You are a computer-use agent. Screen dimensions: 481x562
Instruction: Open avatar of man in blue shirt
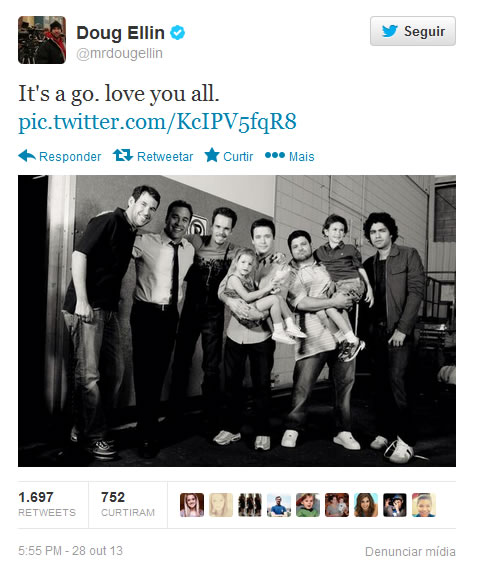(279, 505)
